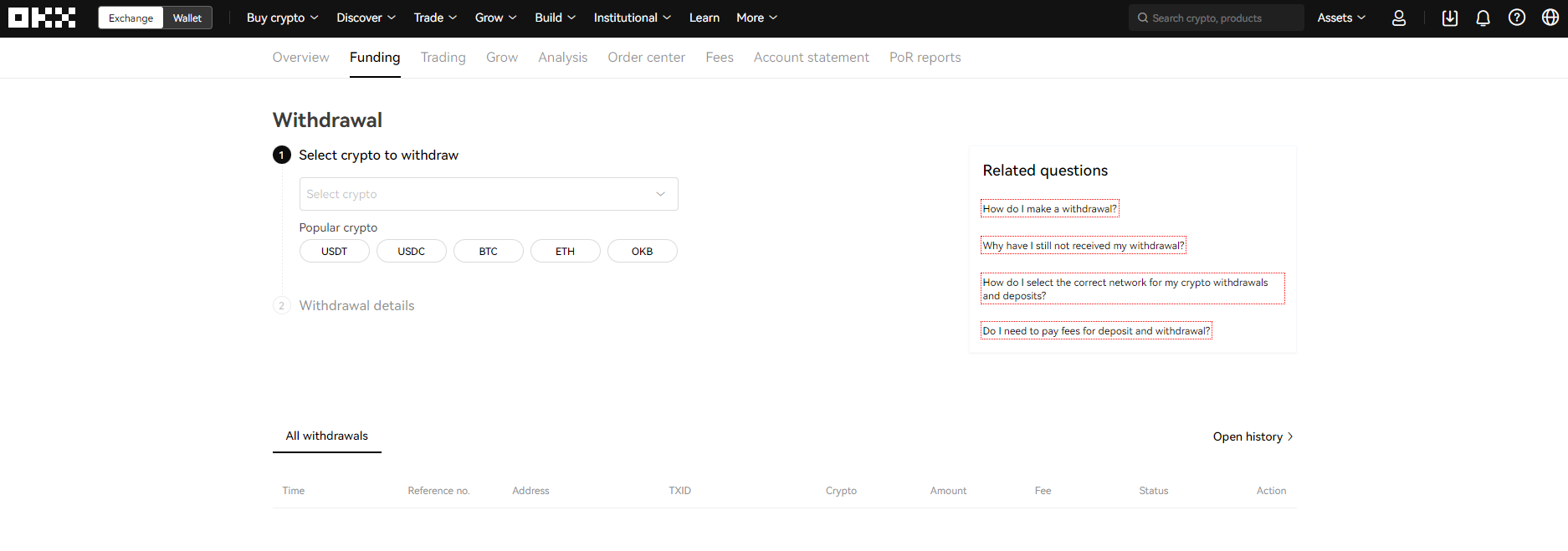This screenshot has width=1568, height=551.
Task: Go to the Trading tab
Action: click(443, 58)
